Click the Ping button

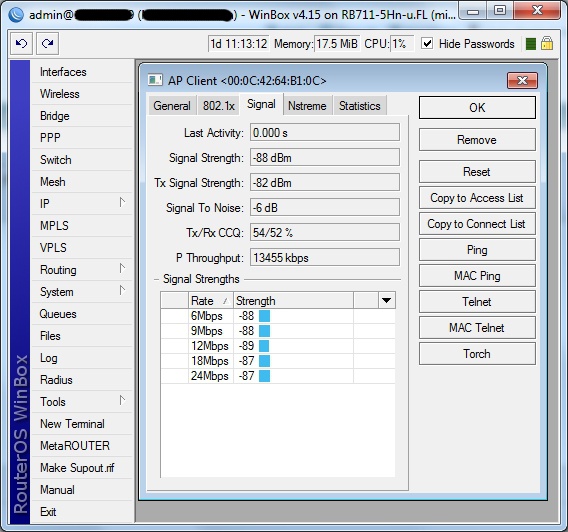pyautogui.click(x=477, y=250)
